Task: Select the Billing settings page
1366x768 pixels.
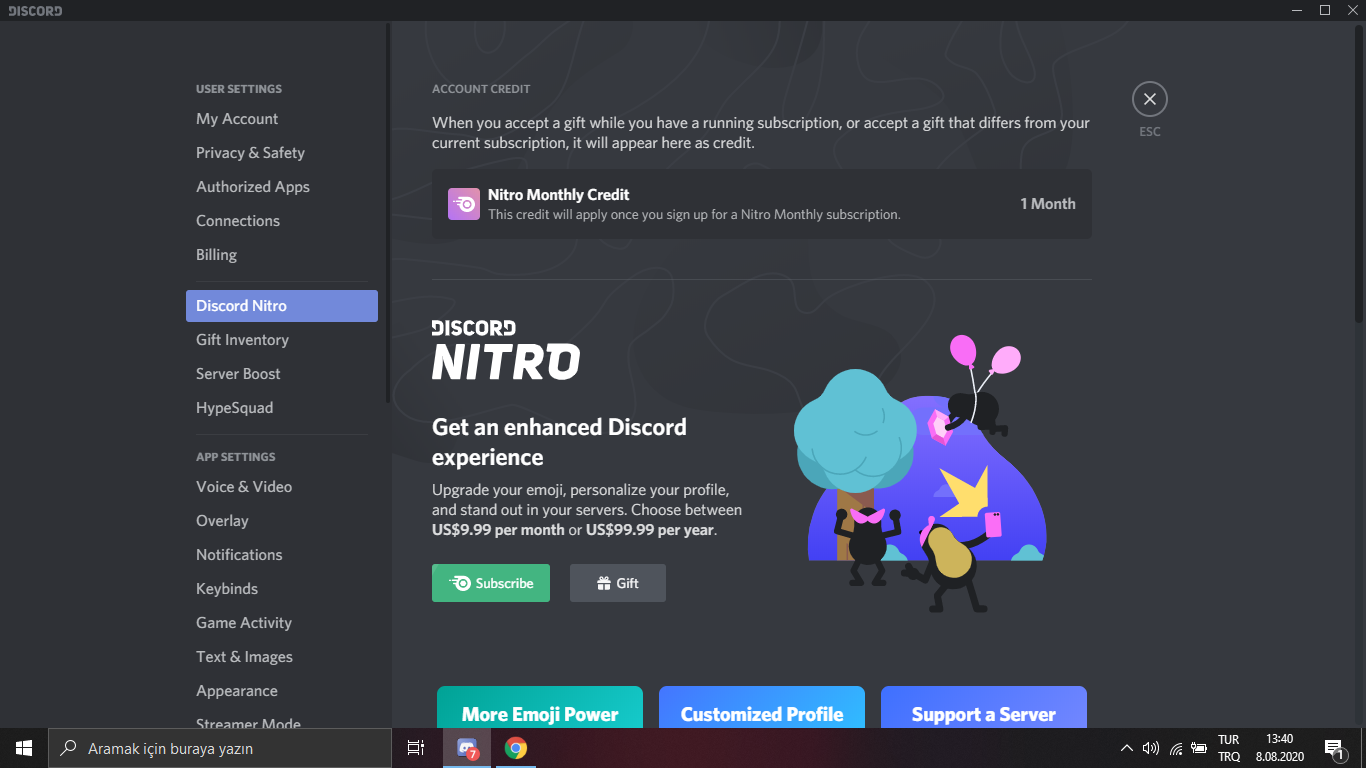Action: [282, 255]
